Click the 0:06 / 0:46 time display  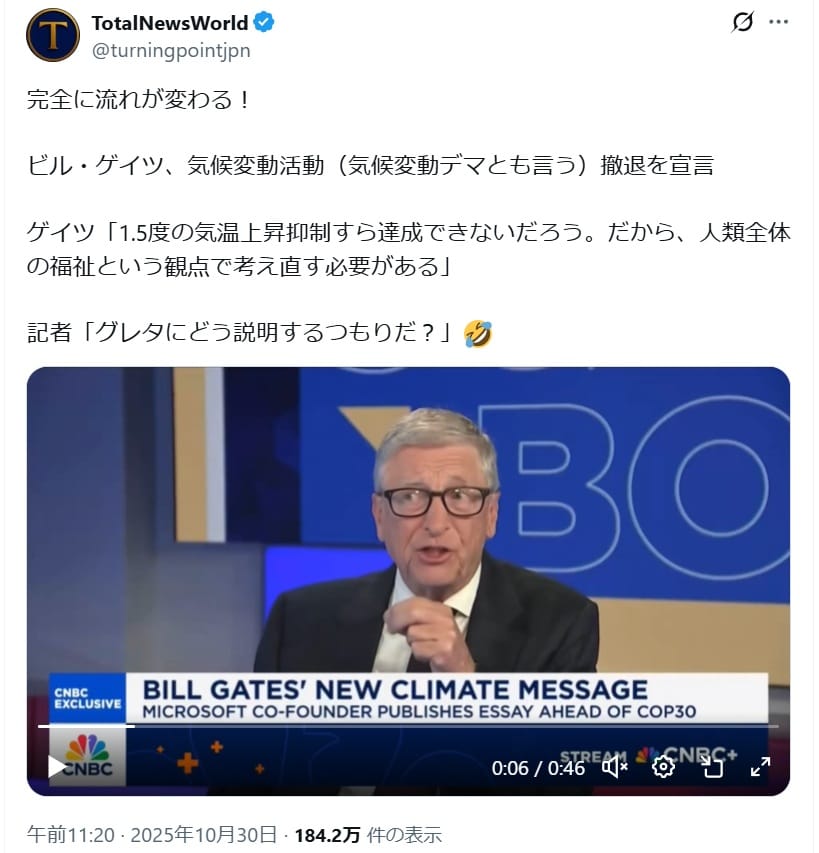pyautogui.click(x=537, y=768)
